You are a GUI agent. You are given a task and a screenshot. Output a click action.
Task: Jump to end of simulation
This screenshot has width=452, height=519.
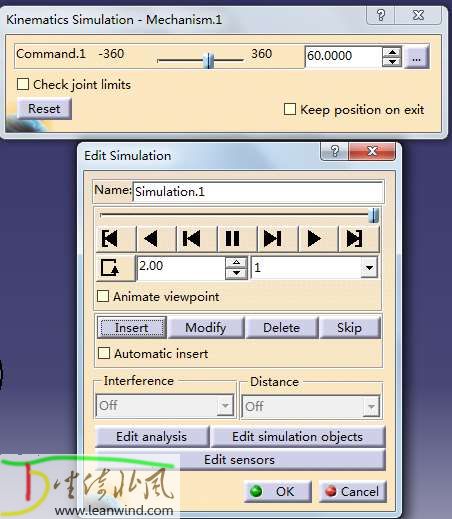(x=359, y=239)
